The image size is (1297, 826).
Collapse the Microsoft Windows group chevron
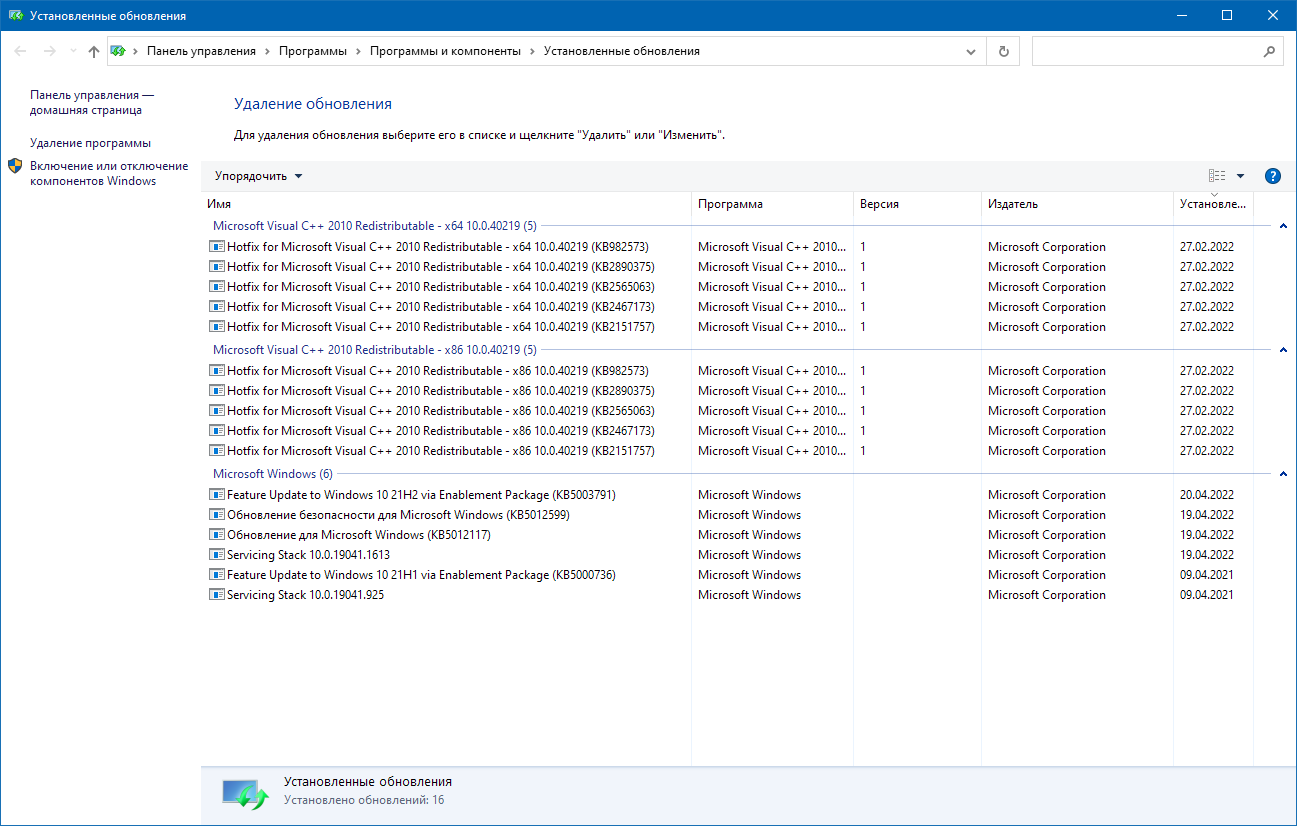(1283, 474)
